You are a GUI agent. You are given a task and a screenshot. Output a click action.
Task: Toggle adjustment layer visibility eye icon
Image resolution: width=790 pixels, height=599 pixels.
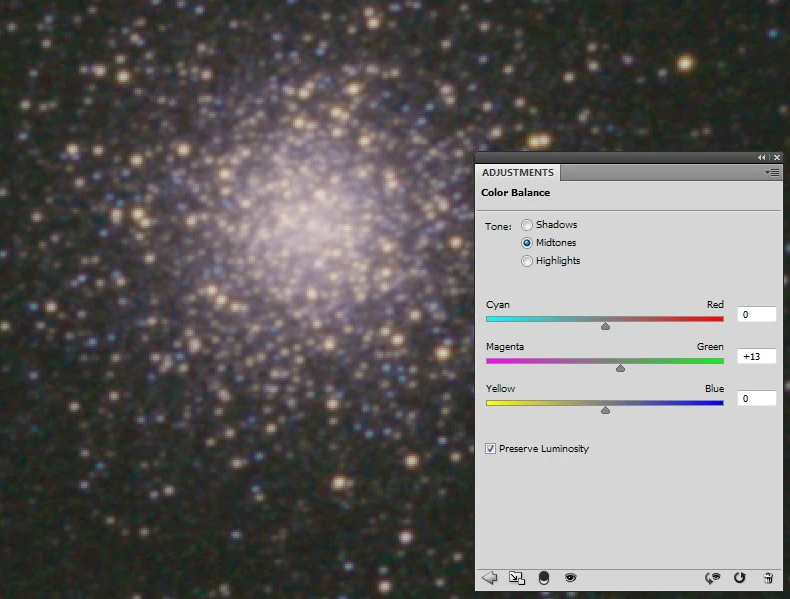[x=571, y=578]
